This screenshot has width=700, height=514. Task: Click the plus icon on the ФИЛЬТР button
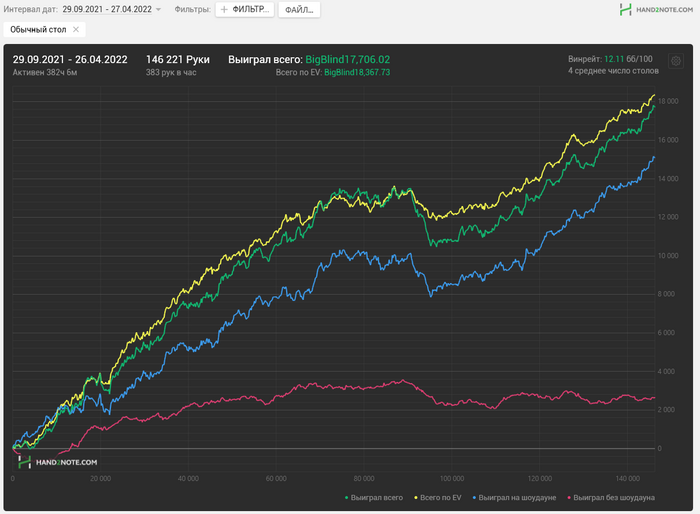(224, 9)
